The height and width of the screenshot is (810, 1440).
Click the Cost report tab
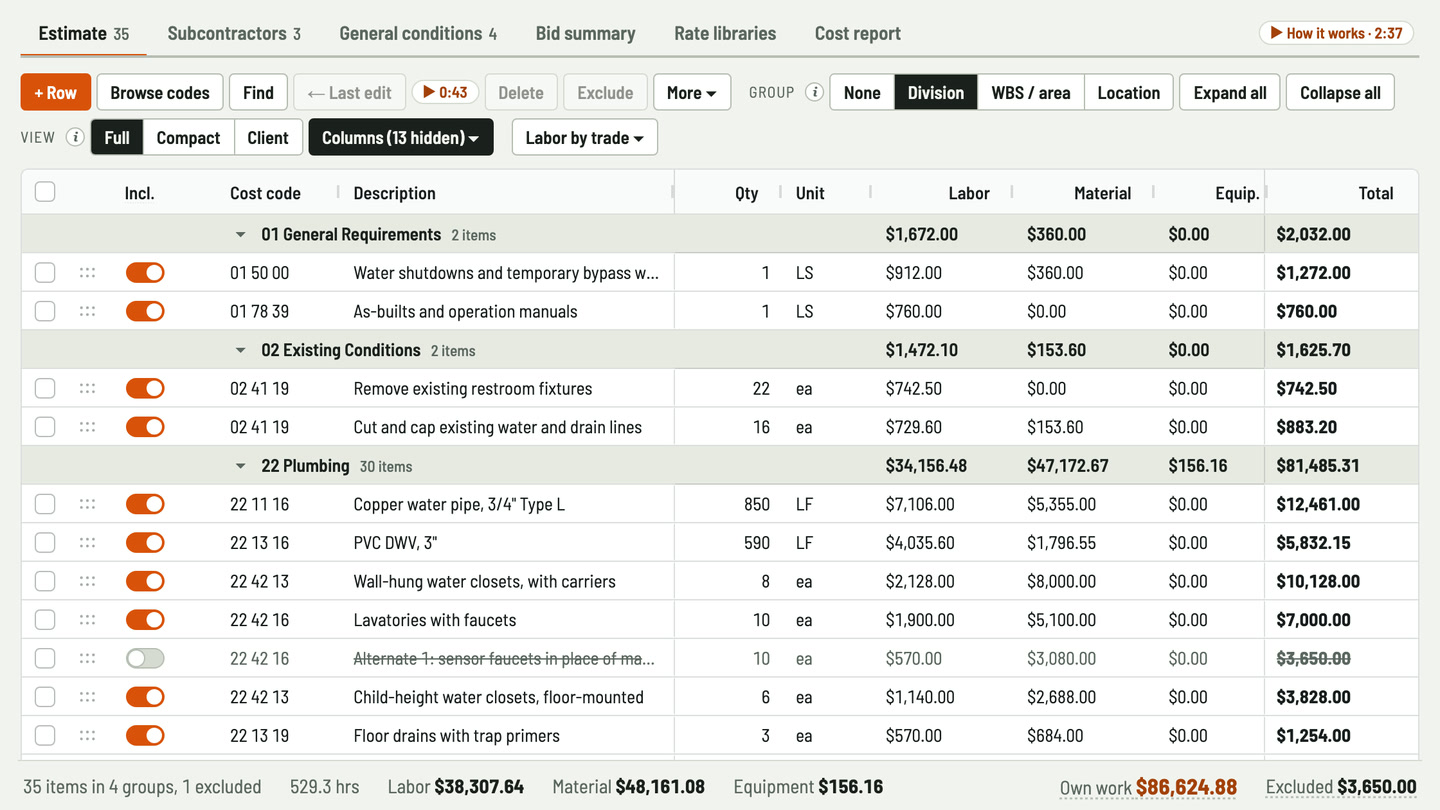click(x=858, y=33)
